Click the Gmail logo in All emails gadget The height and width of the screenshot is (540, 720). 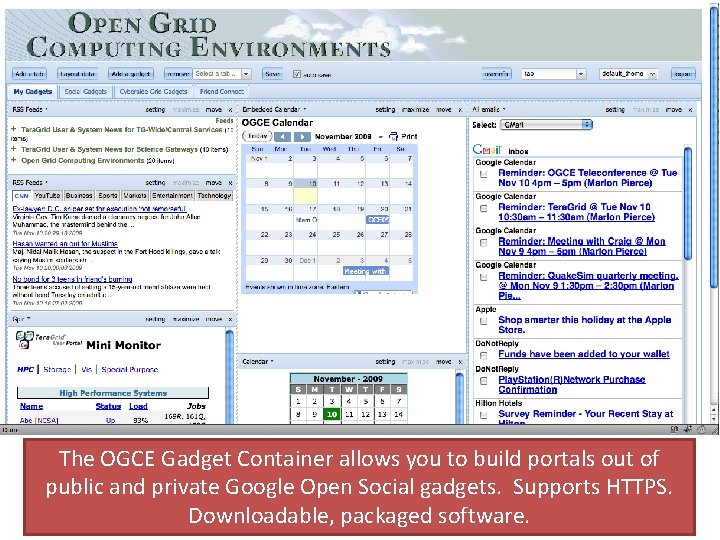click(487, 150)
